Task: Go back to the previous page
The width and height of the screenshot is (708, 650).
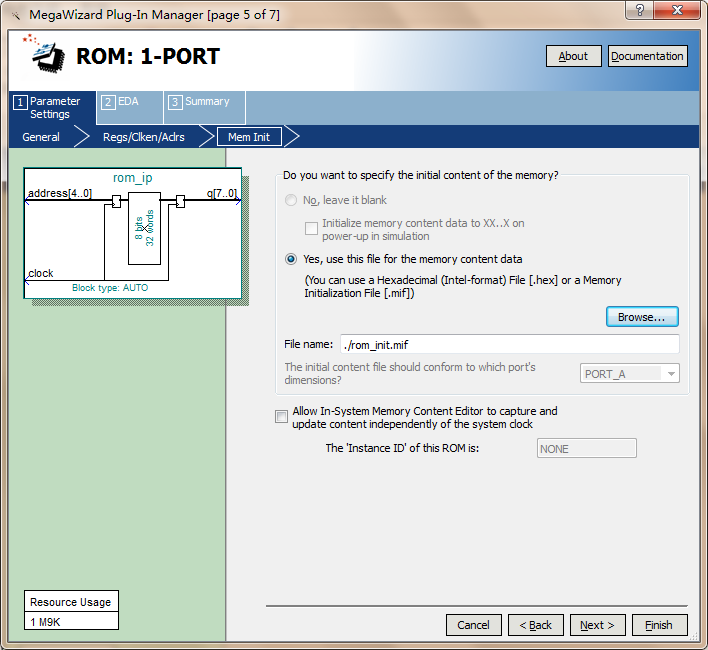Action: pyautogui.click(x=536, y=625)
